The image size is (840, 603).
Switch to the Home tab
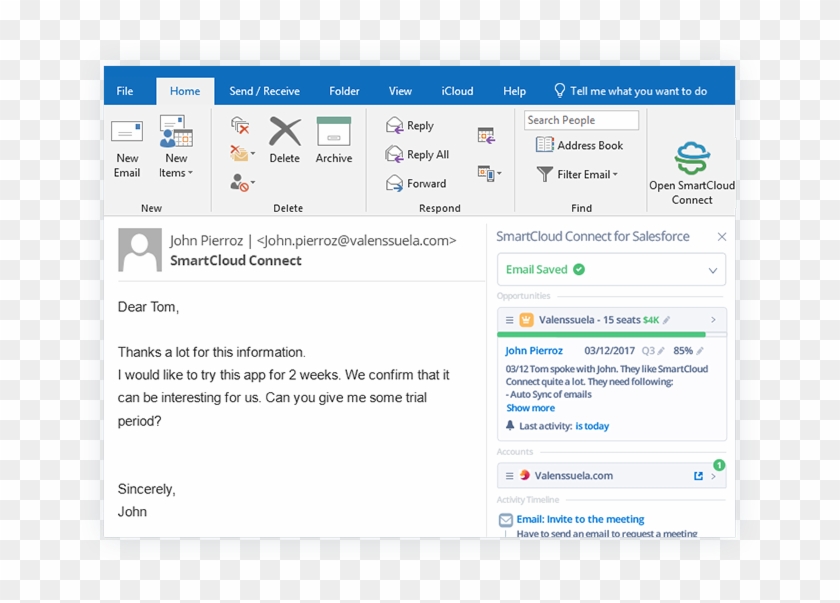pyautogui.click(x=185, y=91)
